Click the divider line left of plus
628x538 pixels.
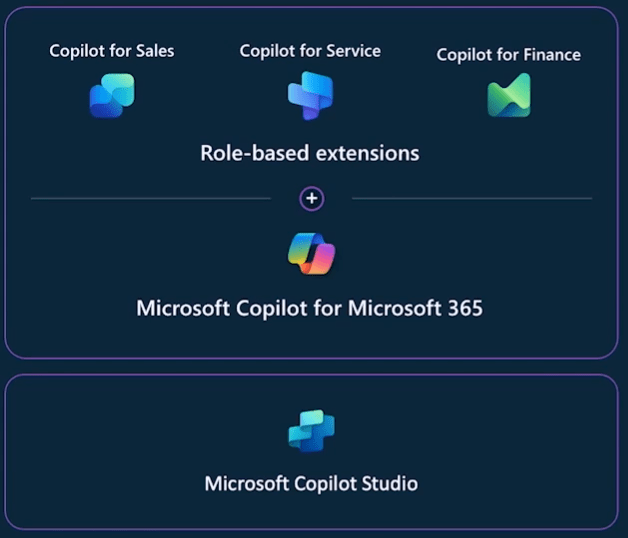click(x=150, y=199)
